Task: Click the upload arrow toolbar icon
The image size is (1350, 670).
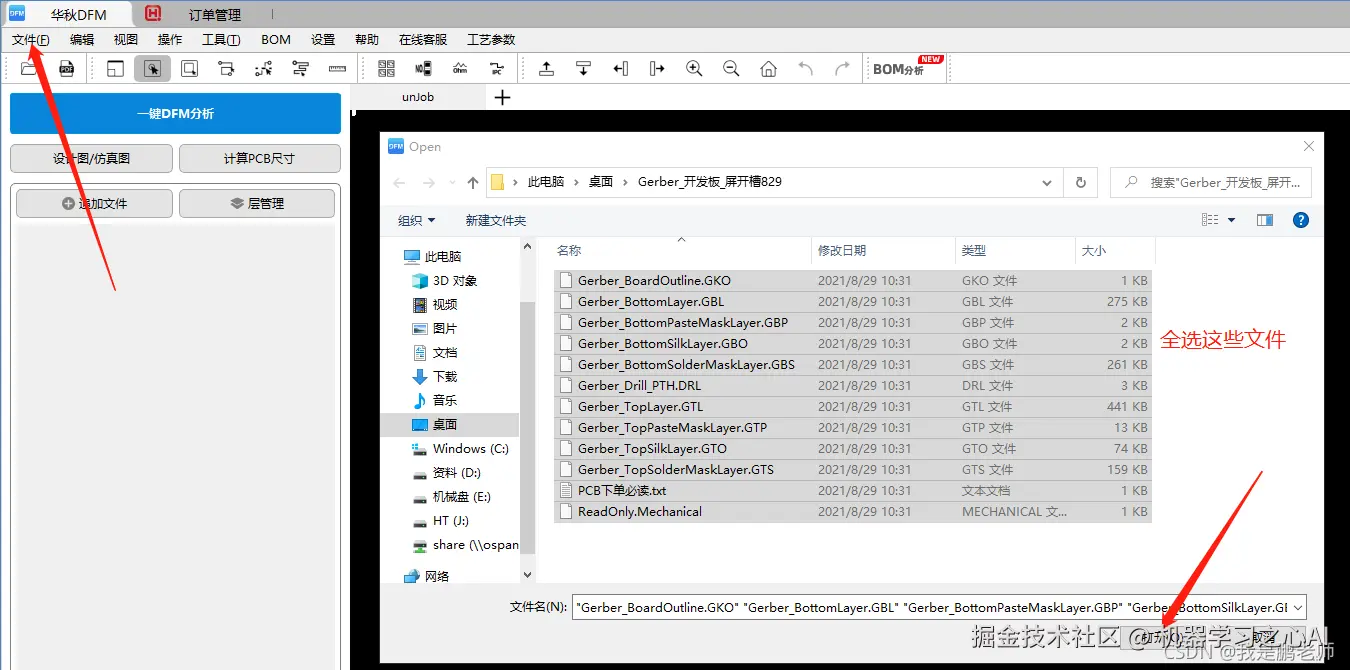Action: (546, 69)
